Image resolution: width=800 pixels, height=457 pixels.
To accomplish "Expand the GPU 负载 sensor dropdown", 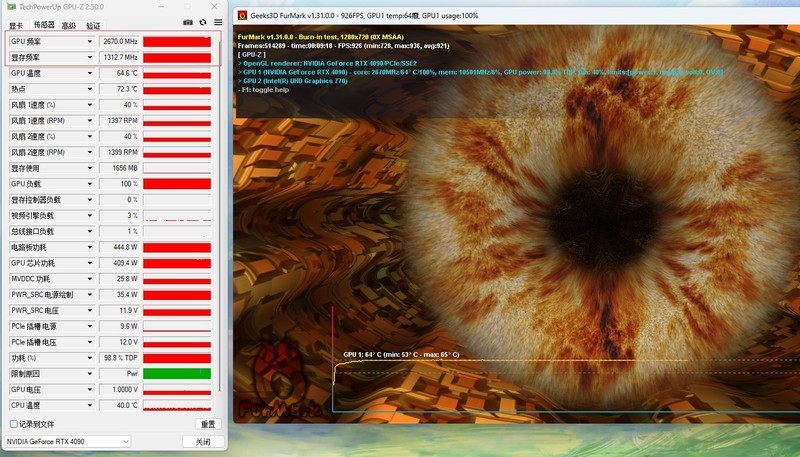I will pos(90,184).
